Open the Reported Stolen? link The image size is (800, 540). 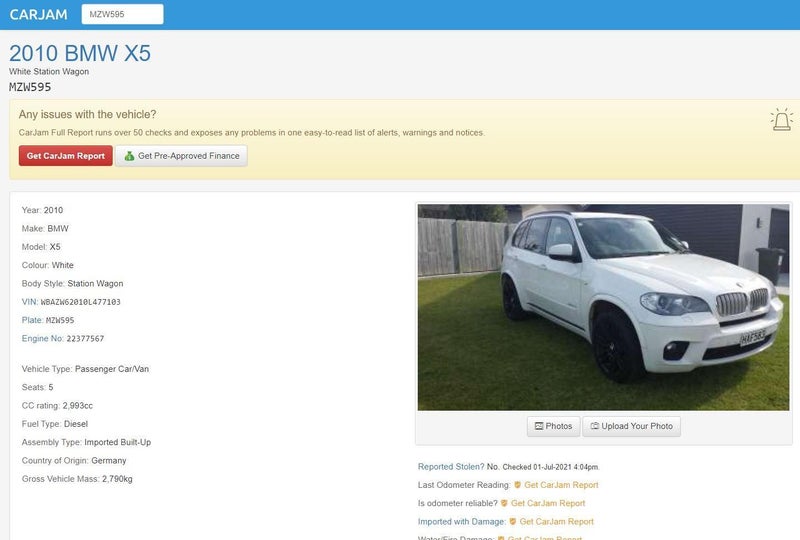[x=451, y=467]
